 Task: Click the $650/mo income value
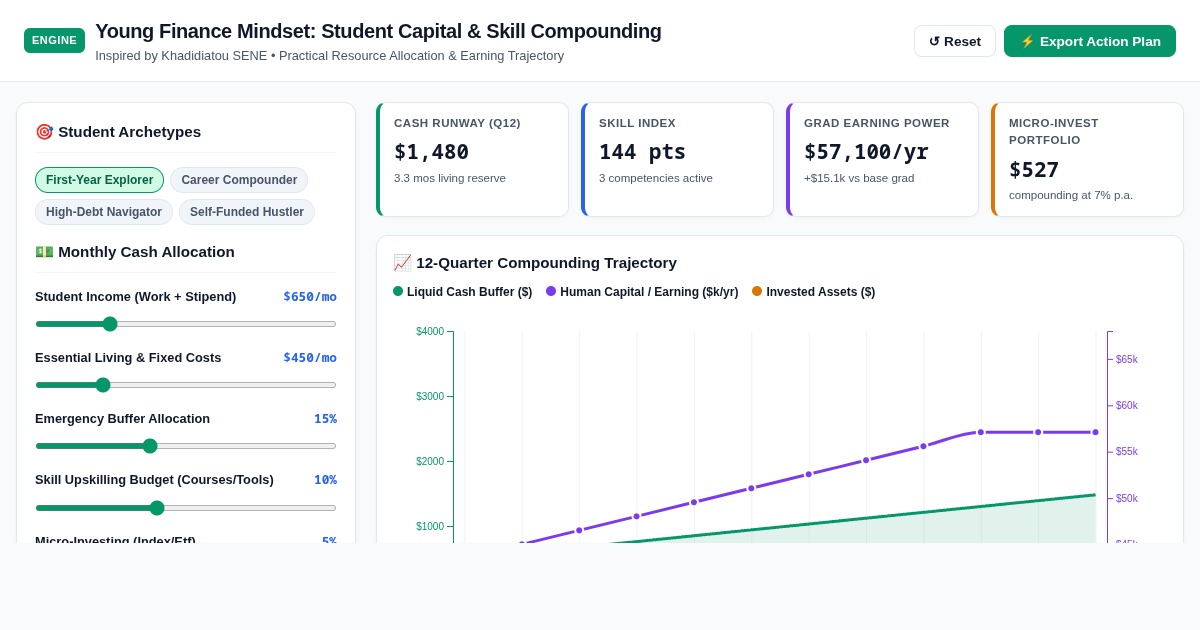(x=310, y=297)
